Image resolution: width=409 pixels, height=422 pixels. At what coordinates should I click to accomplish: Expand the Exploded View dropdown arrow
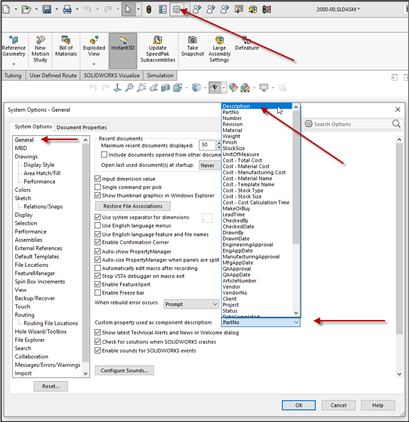[94, 64]
